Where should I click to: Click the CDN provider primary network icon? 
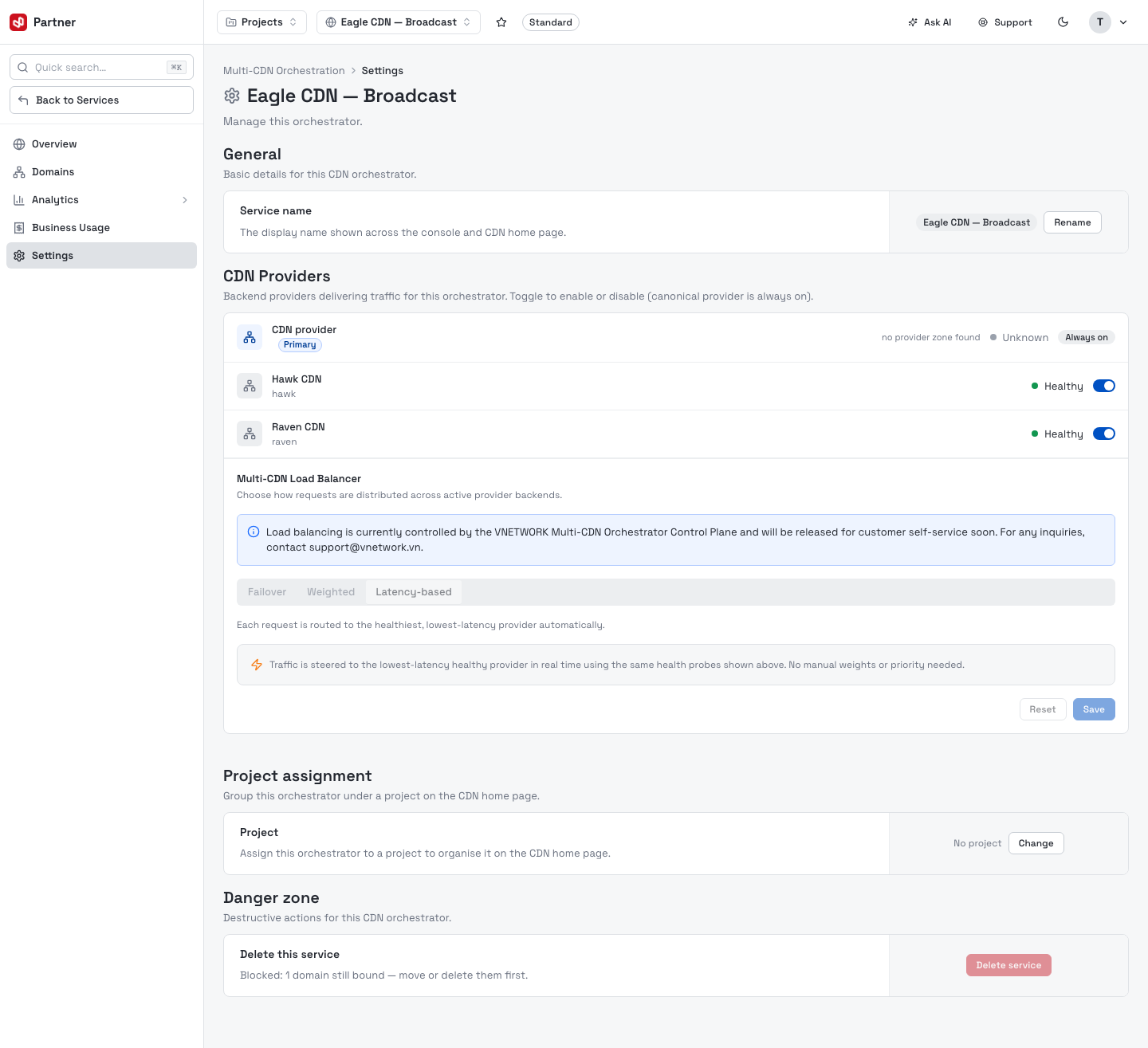pos(250,337)
